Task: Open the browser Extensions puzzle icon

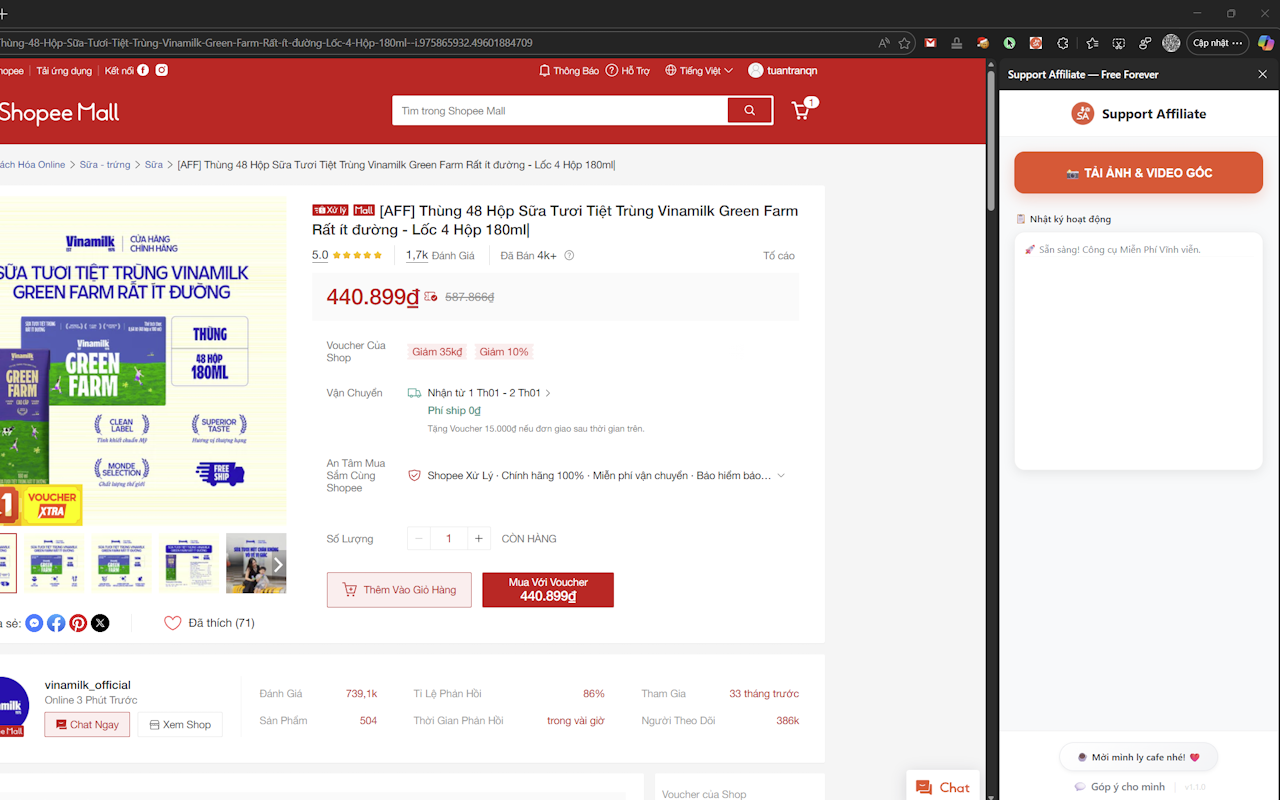Action: pos(1062,43)
